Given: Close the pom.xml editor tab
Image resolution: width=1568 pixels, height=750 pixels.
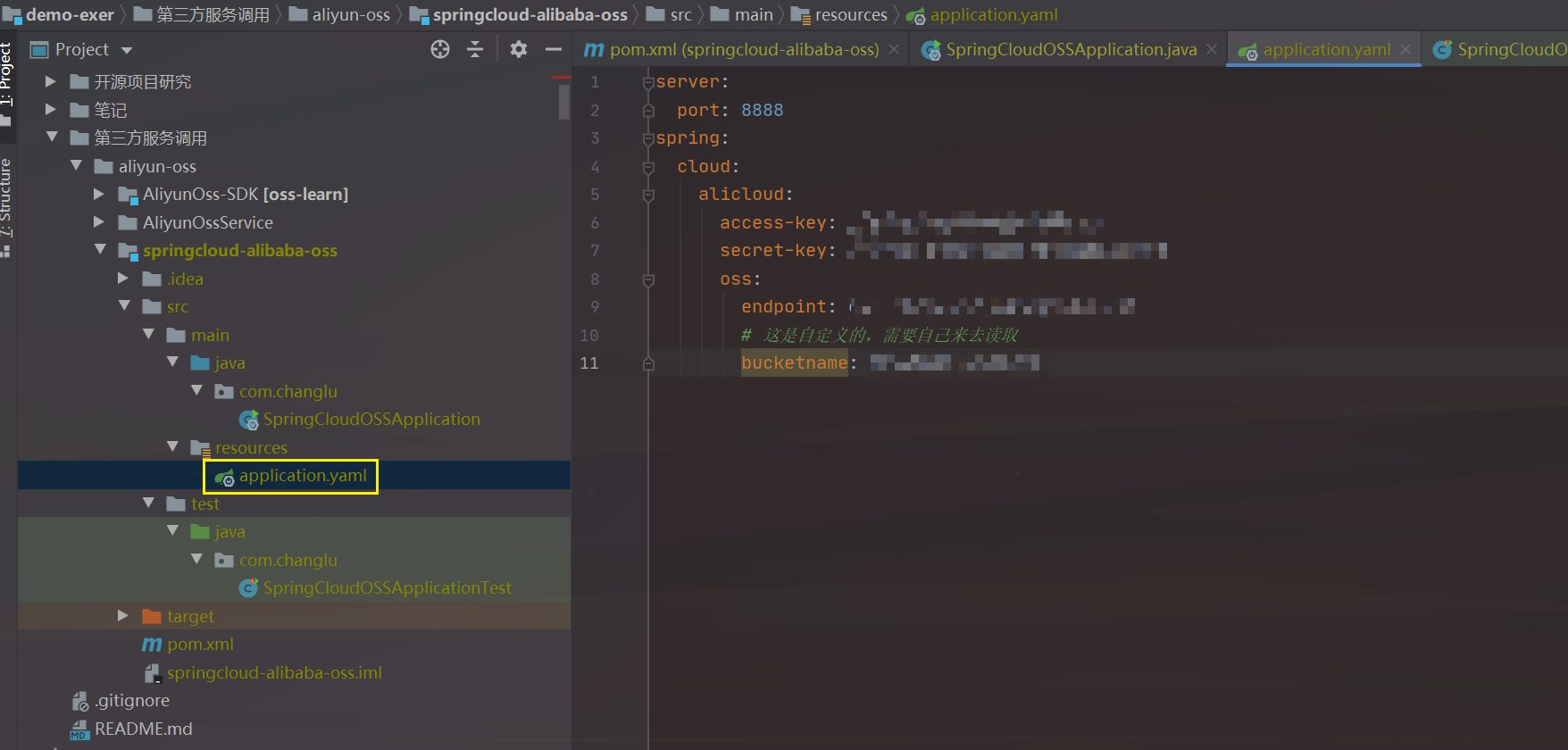Looking at the screenshot, I should pos(894,50).
